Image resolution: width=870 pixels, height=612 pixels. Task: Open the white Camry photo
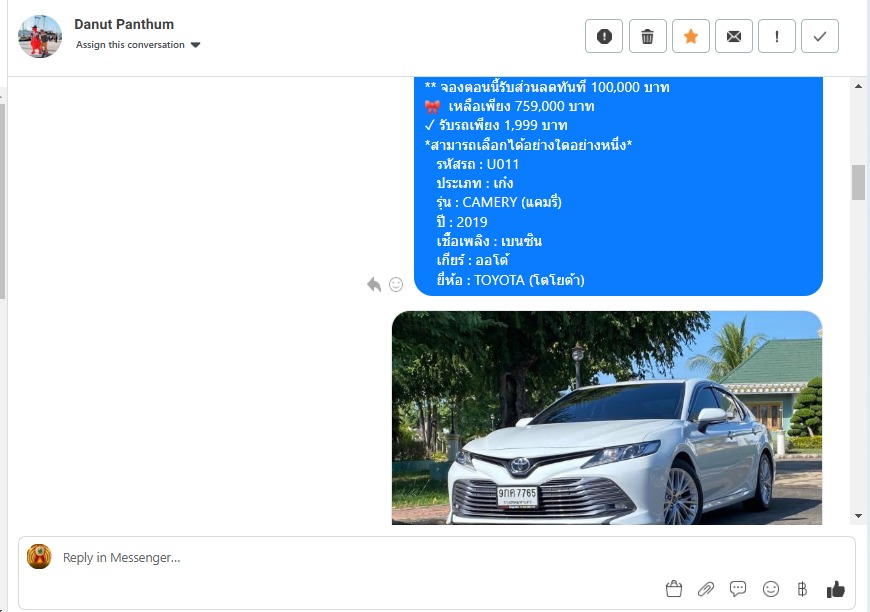[606, 418]
